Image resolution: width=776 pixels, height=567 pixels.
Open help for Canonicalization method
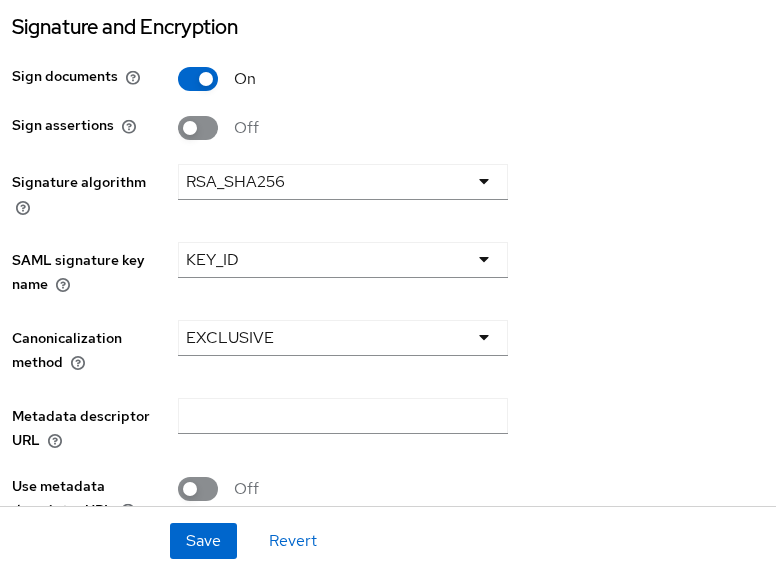click(78, 363)
